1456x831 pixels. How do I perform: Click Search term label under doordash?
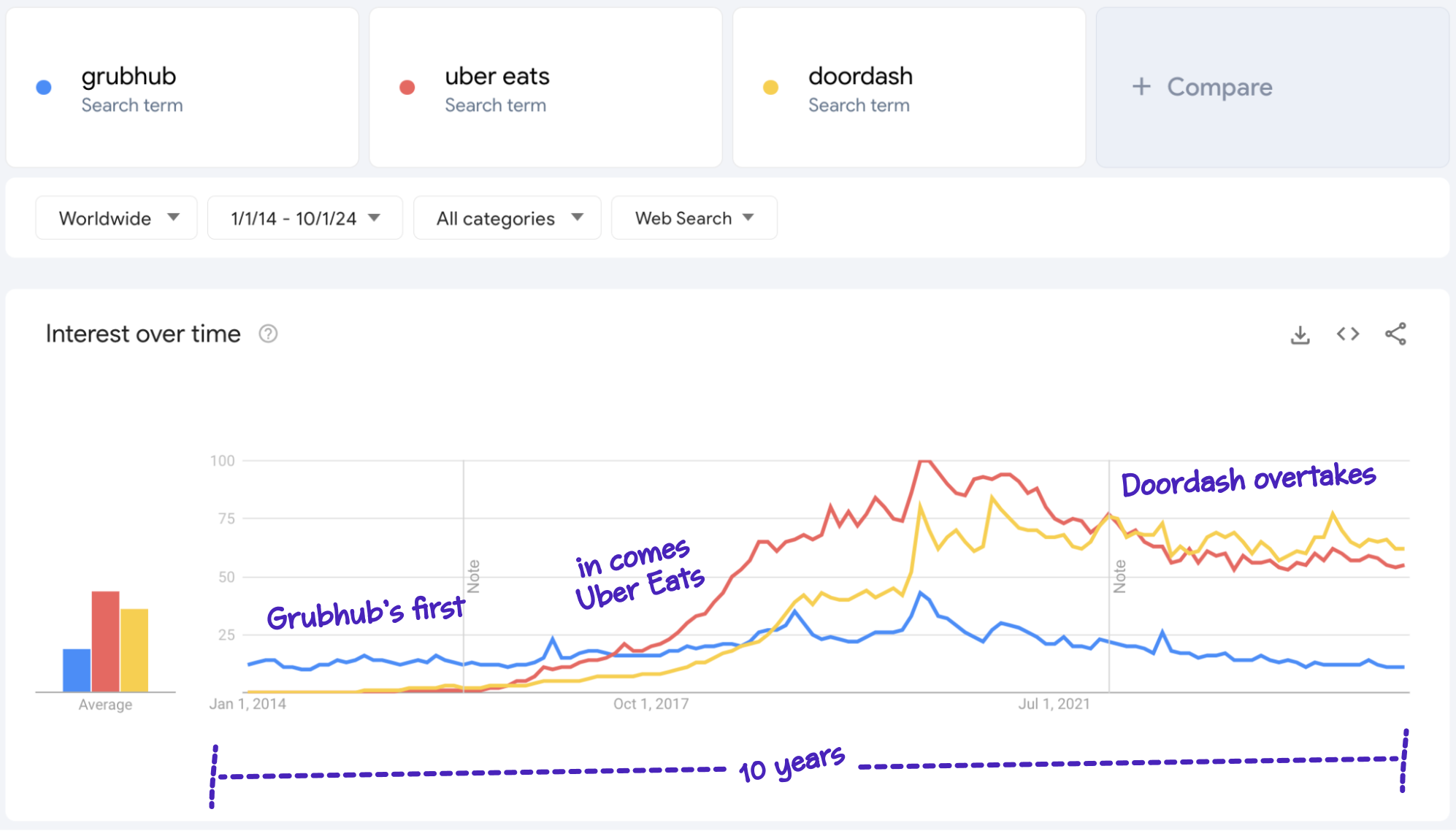[x=859, y=105]
